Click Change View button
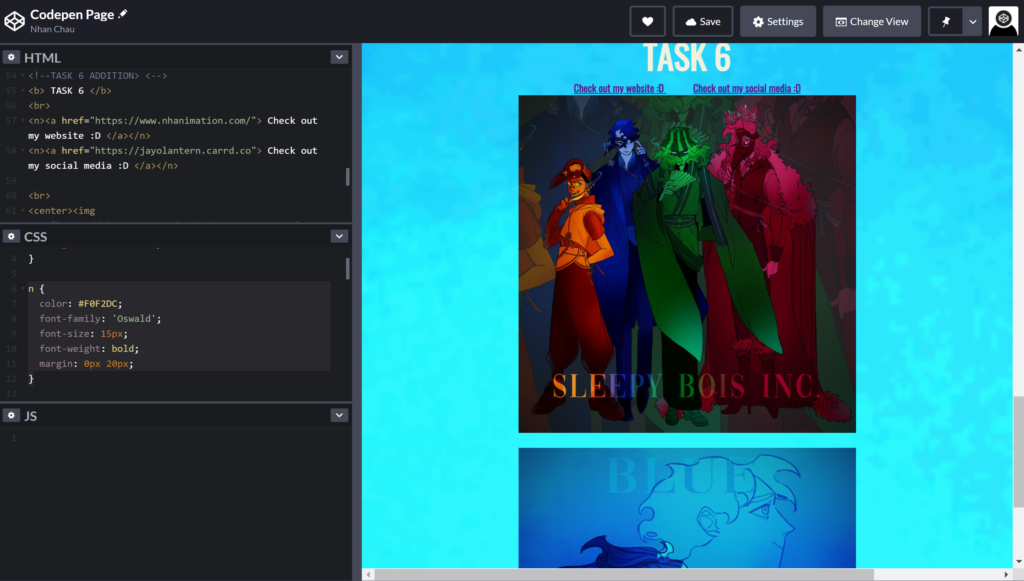 (x=871, y=21)
